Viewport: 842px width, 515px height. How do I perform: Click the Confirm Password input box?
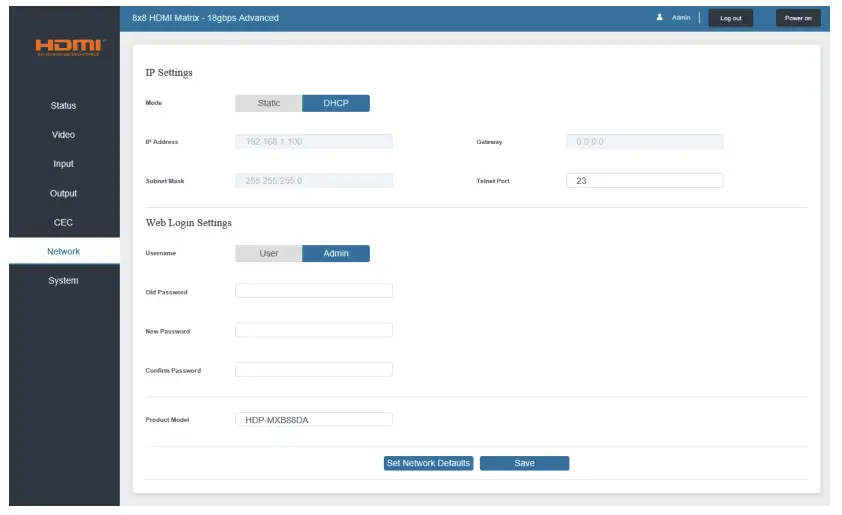[314, 369]
